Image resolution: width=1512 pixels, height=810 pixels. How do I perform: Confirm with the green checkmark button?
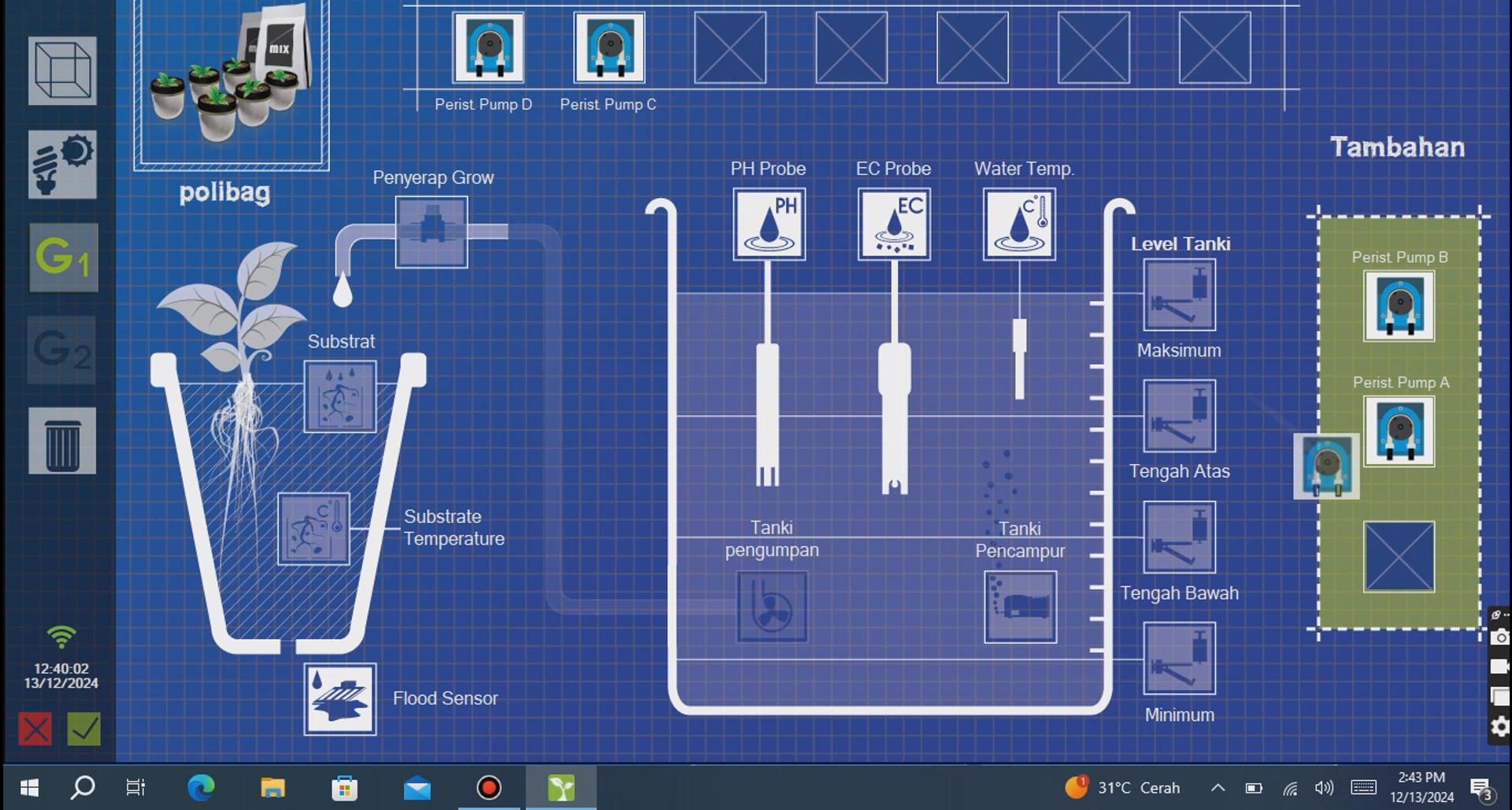84,729
